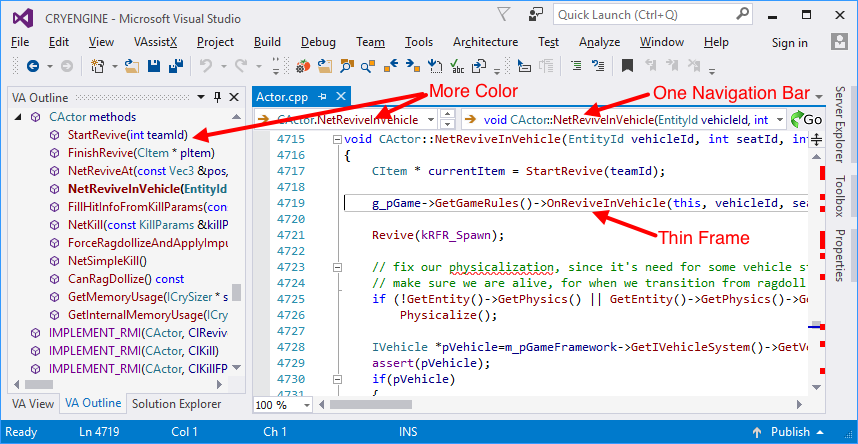Open Navigate Backward history dropdown arrow

[x=50, y=67]
